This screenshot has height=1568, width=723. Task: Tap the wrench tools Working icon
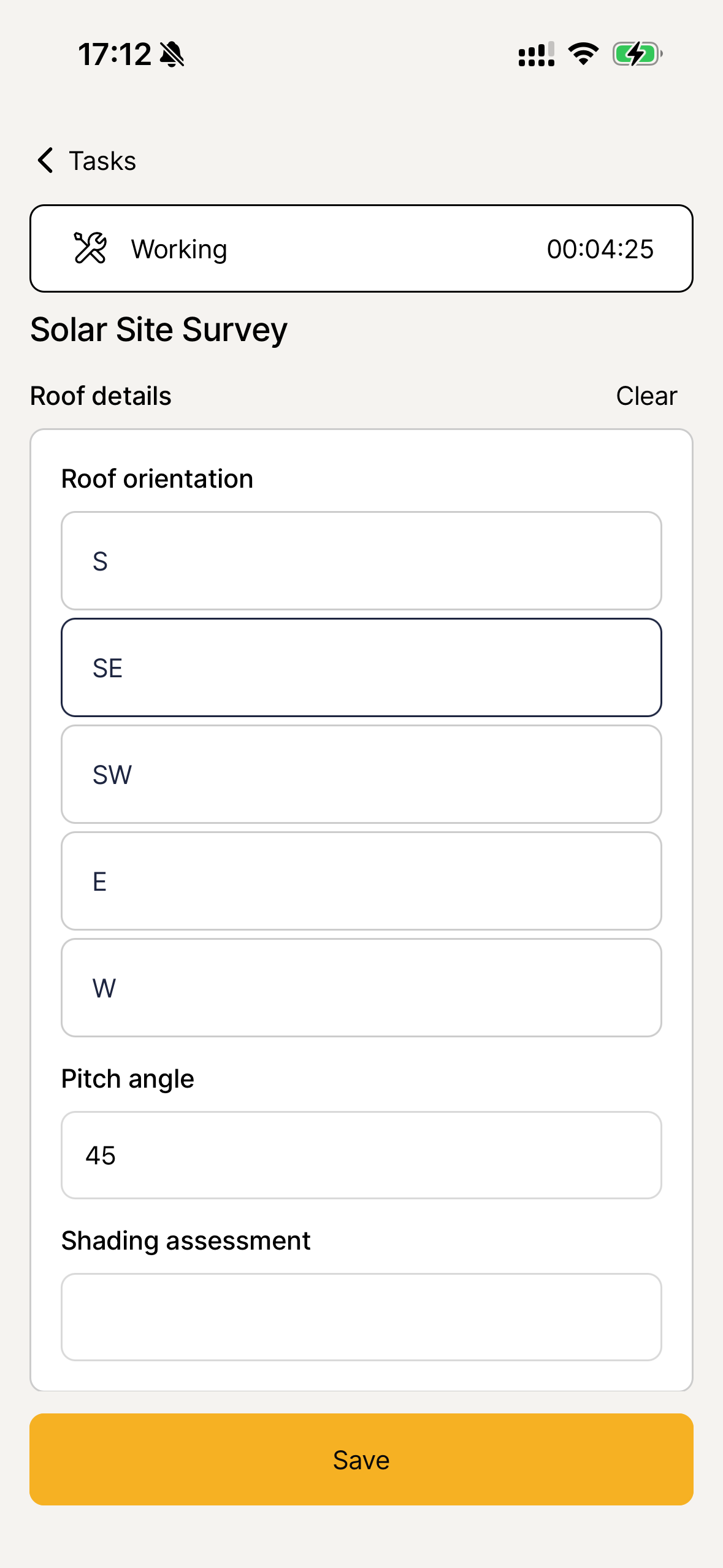pos(90,248)
